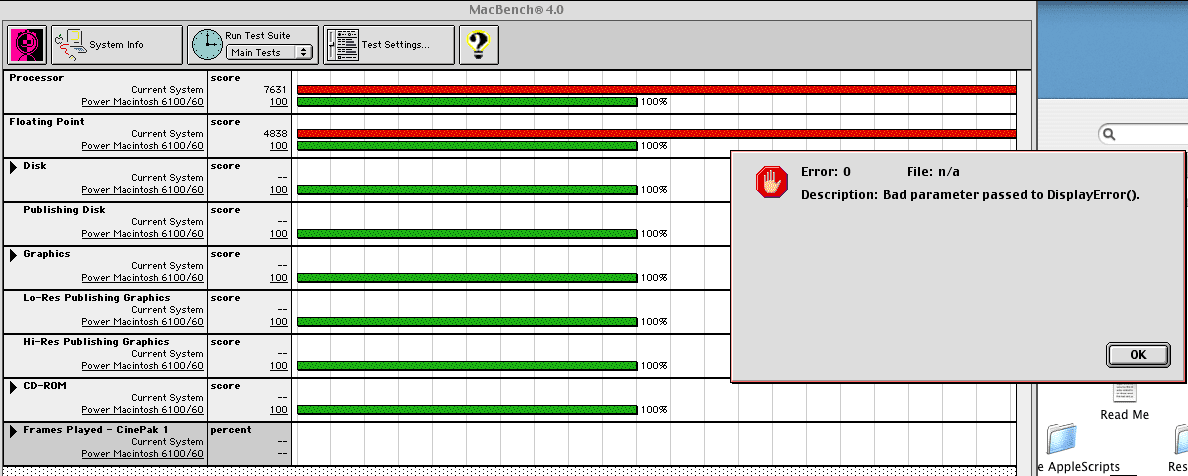Click the red Processor score bar
The height and width of the screenshot is (476, 1188).
pyautogui.click(x=656, y=89)
